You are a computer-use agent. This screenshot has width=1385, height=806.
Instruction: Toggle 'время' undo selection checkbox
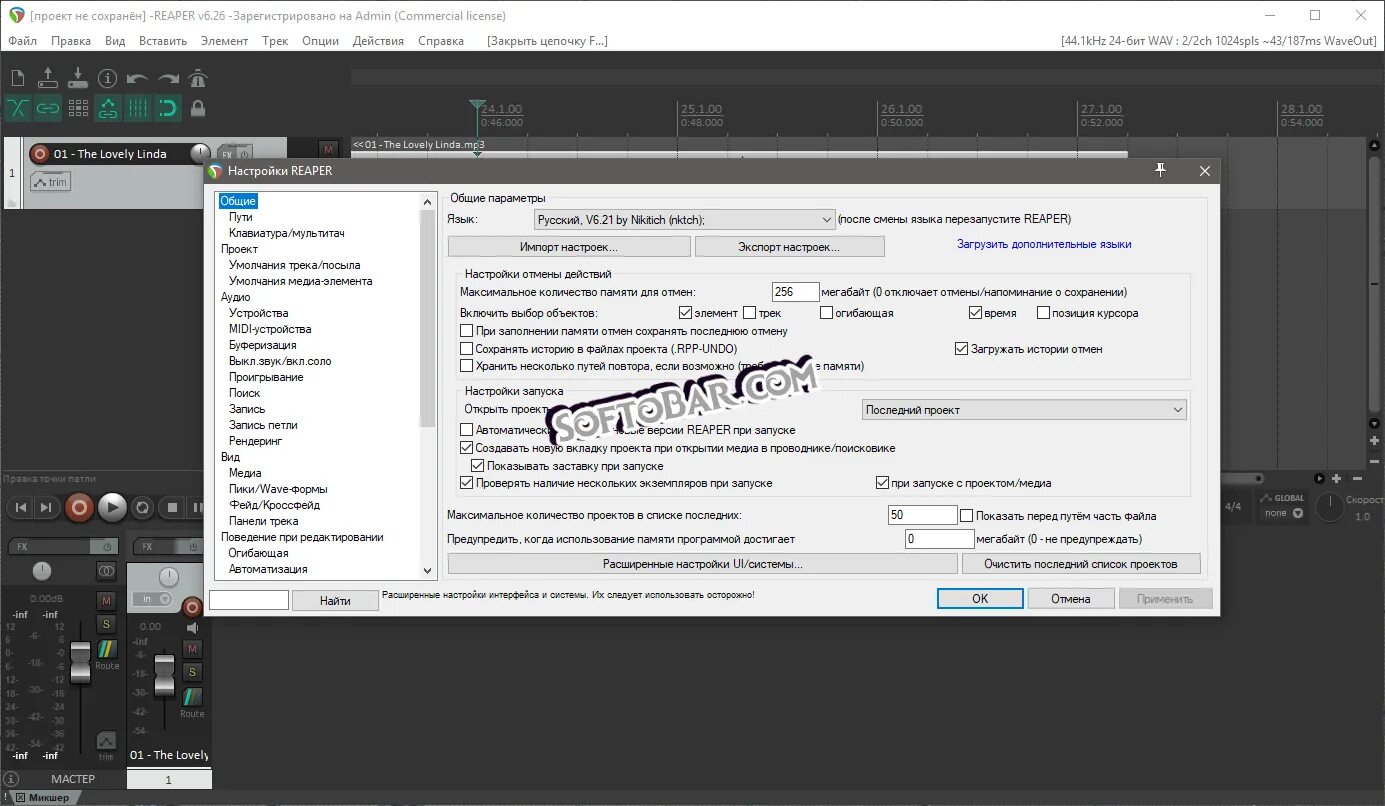point(976,313)
